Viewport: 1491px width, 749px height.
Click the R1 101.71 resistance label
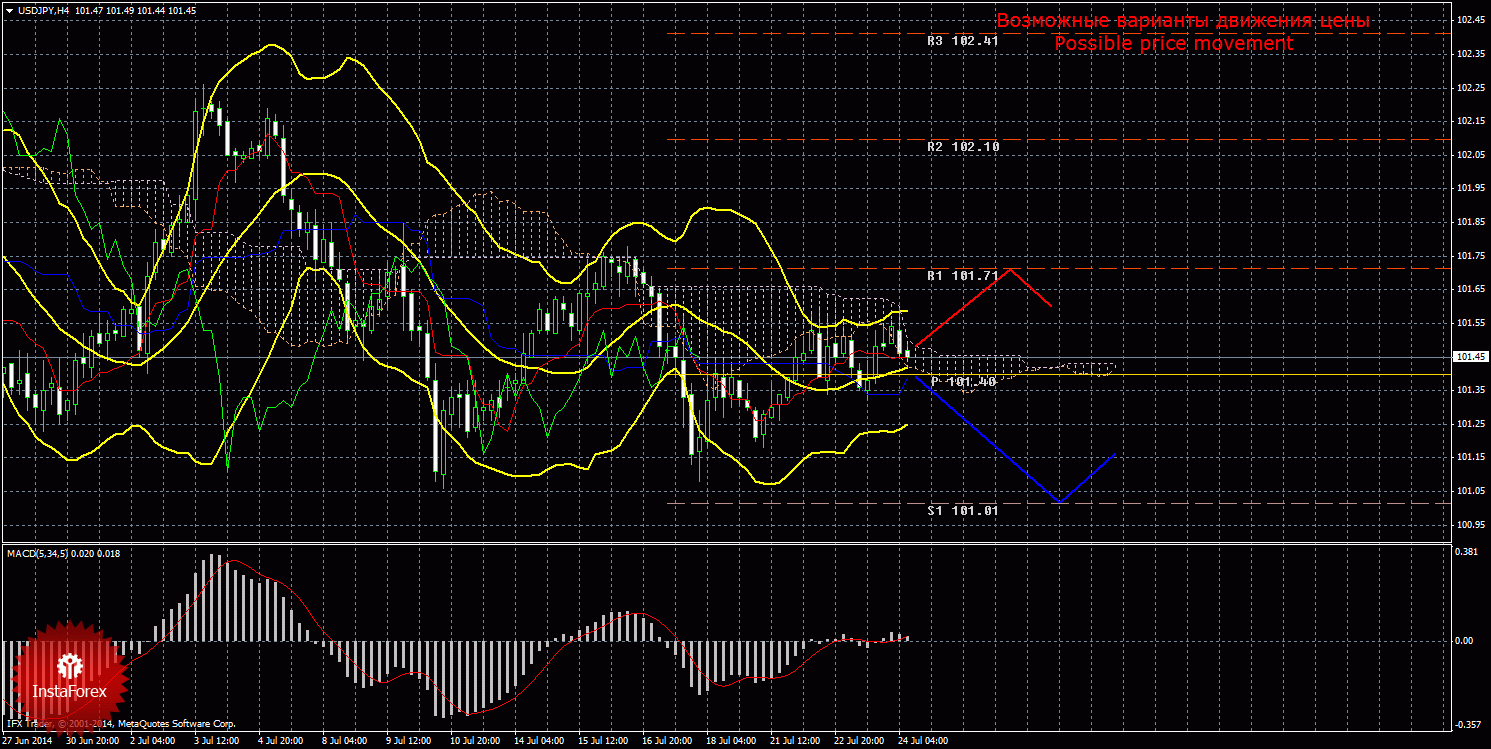962,275
